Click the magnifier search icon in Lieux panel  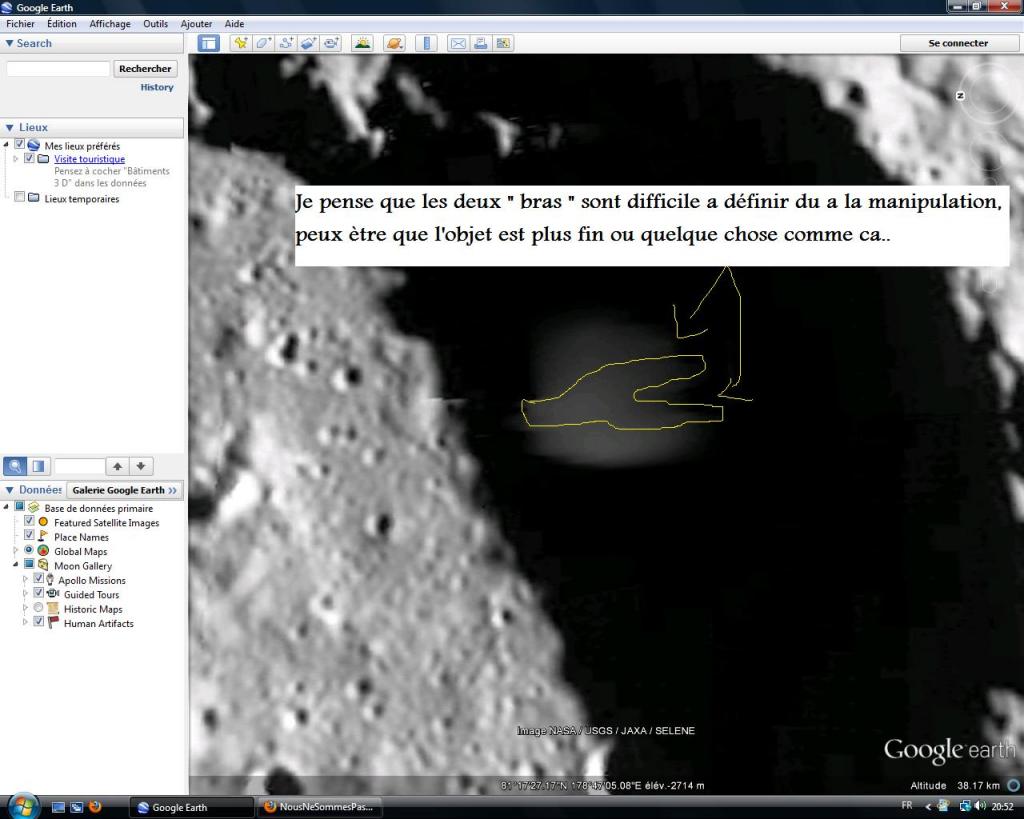point(15,466)
